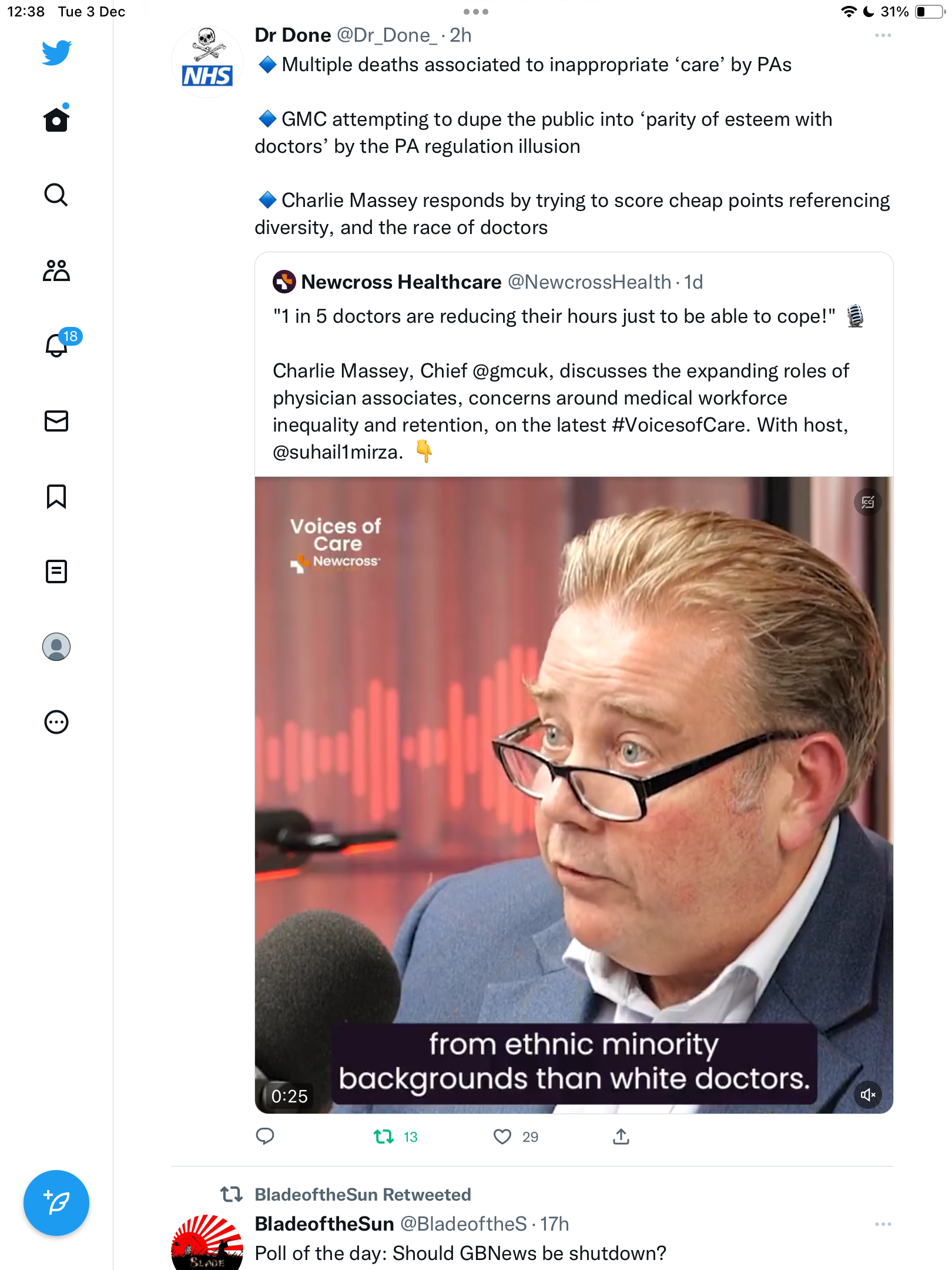952x1270 pixels.
Task: Open the Search magnifier icon
Action: pos(56,195)
